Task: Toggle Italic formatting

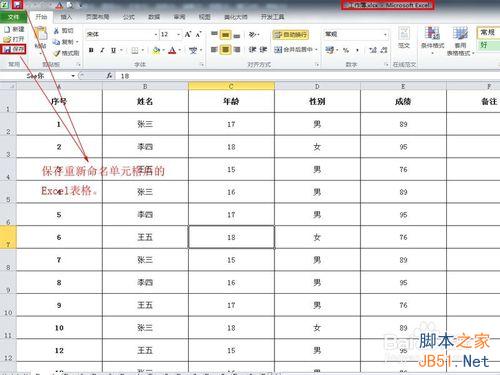Action: [x=102, y=50]
